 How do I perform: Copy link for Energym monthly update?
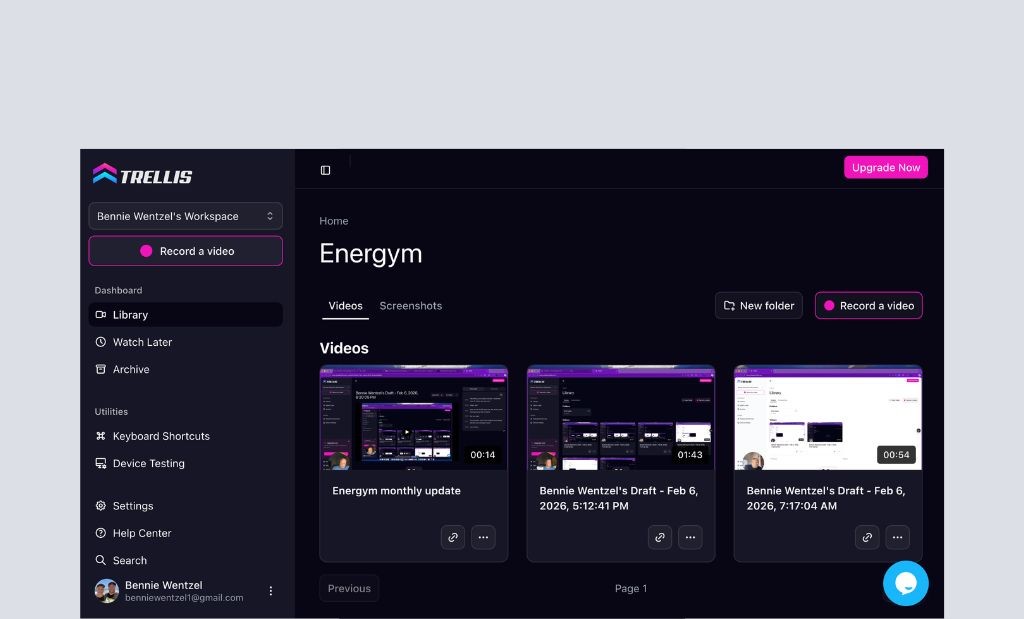click(x=453, y=537)
